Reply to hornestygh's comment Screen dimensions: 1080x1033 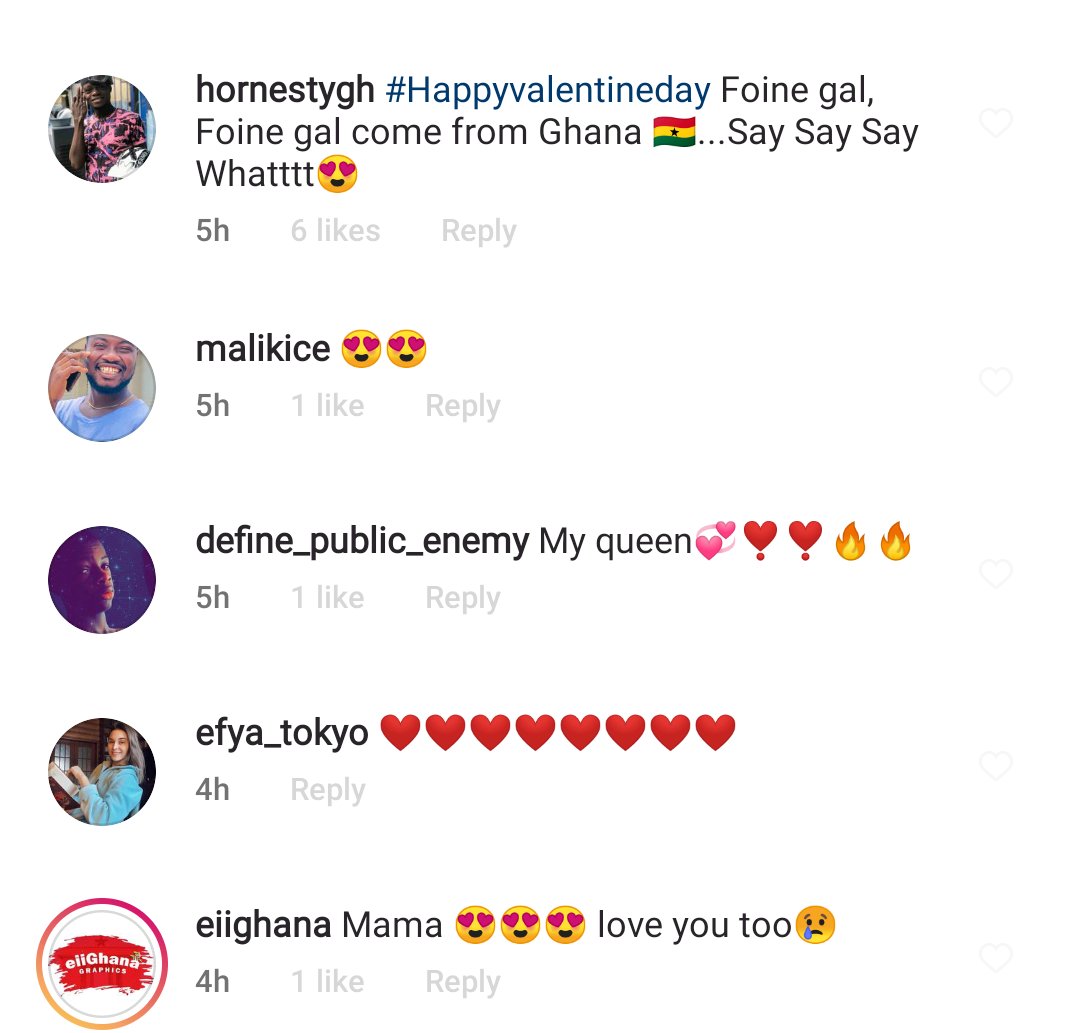[x=479, y=231]
